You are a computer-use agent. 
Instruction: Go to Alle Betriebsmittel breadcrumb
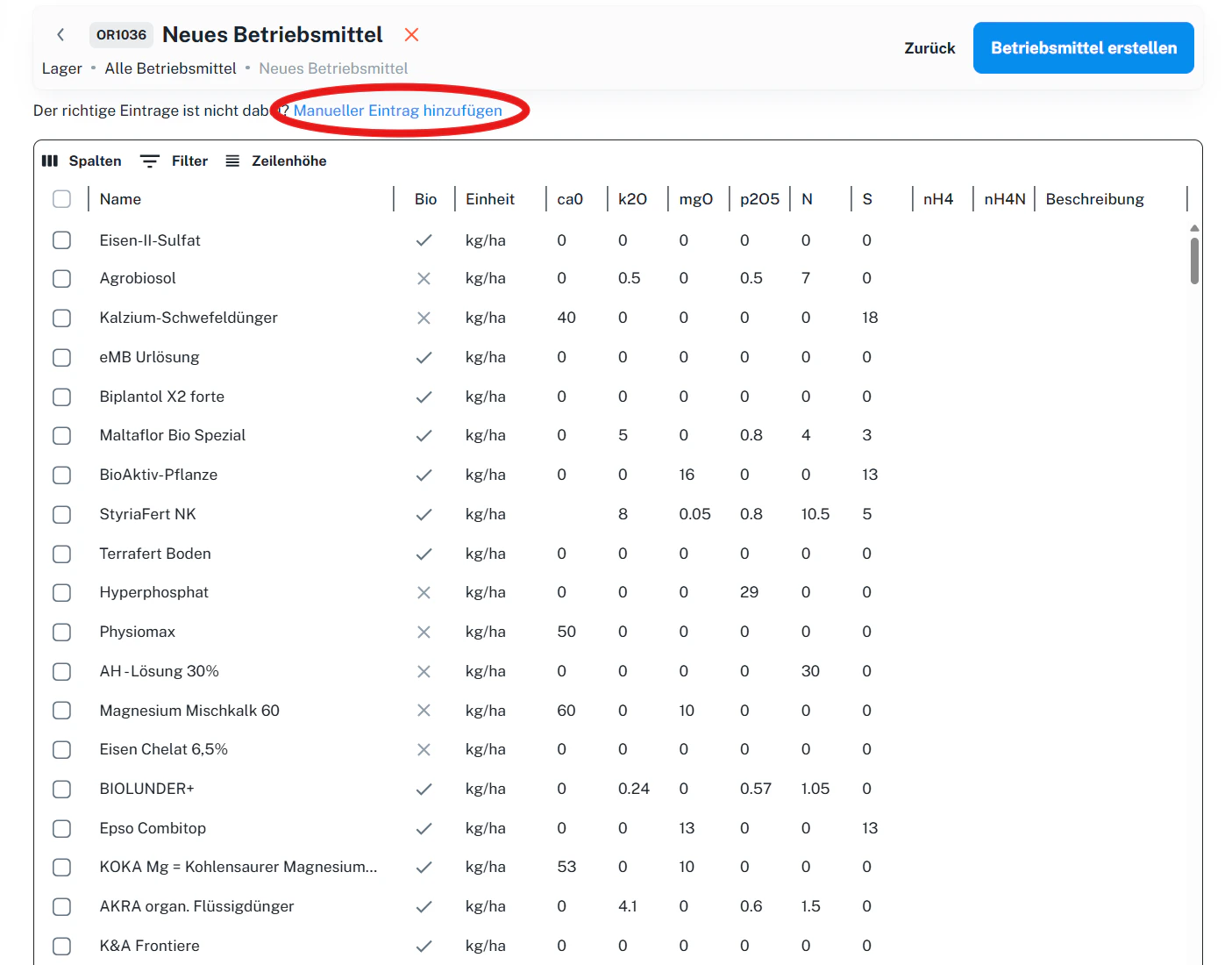pyautogui.click(x=170, y=68)
